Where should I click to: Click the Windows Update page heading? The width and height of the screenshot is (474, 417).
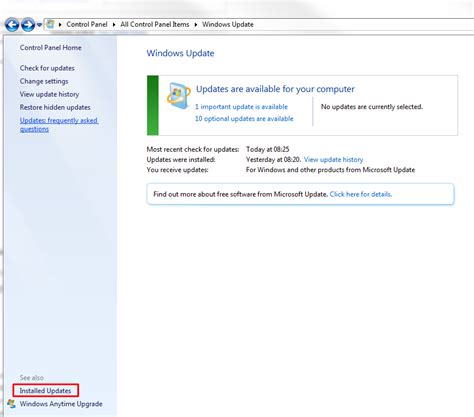click(180, 53)
